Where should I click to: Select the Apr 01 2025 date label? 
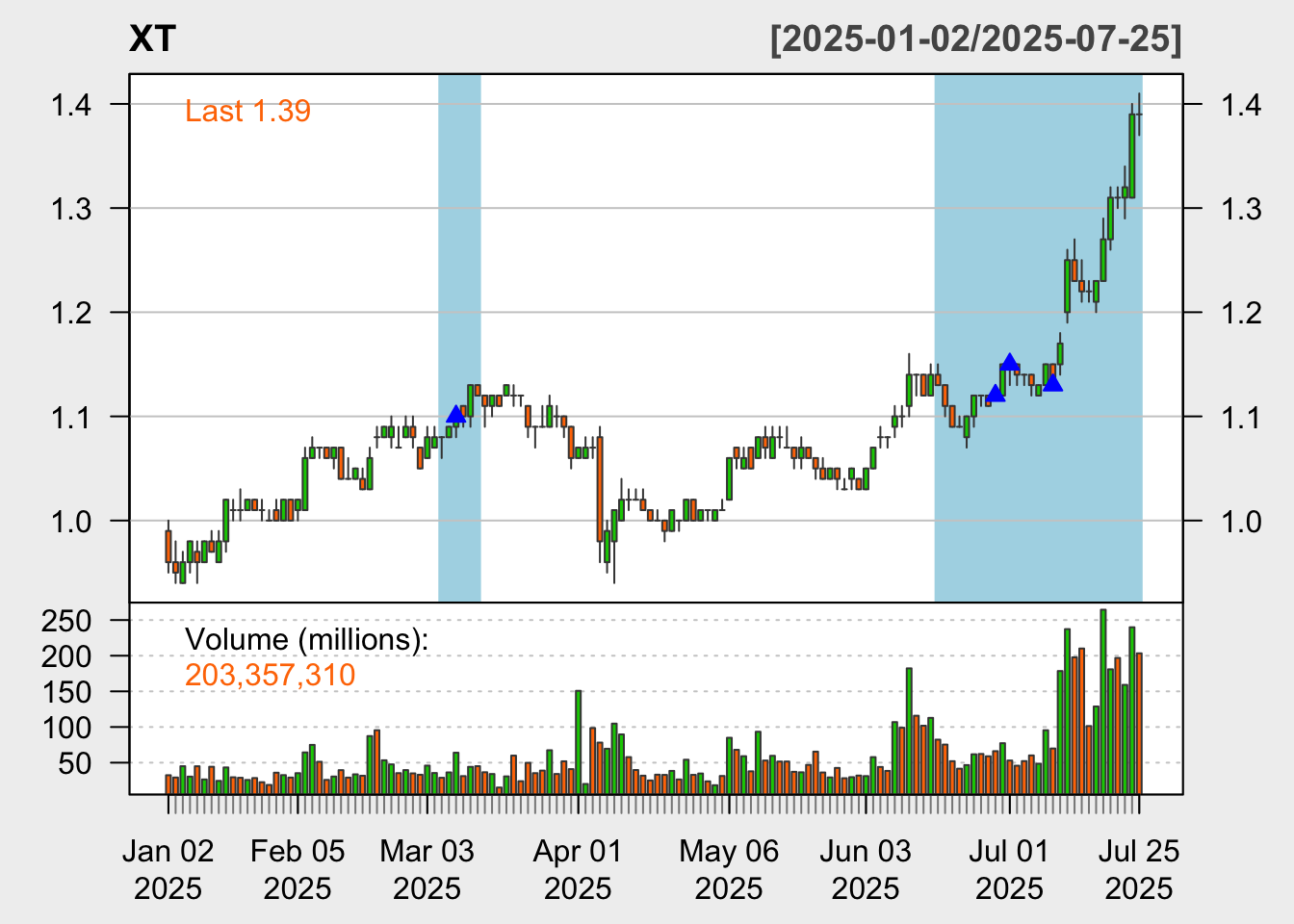578,869
